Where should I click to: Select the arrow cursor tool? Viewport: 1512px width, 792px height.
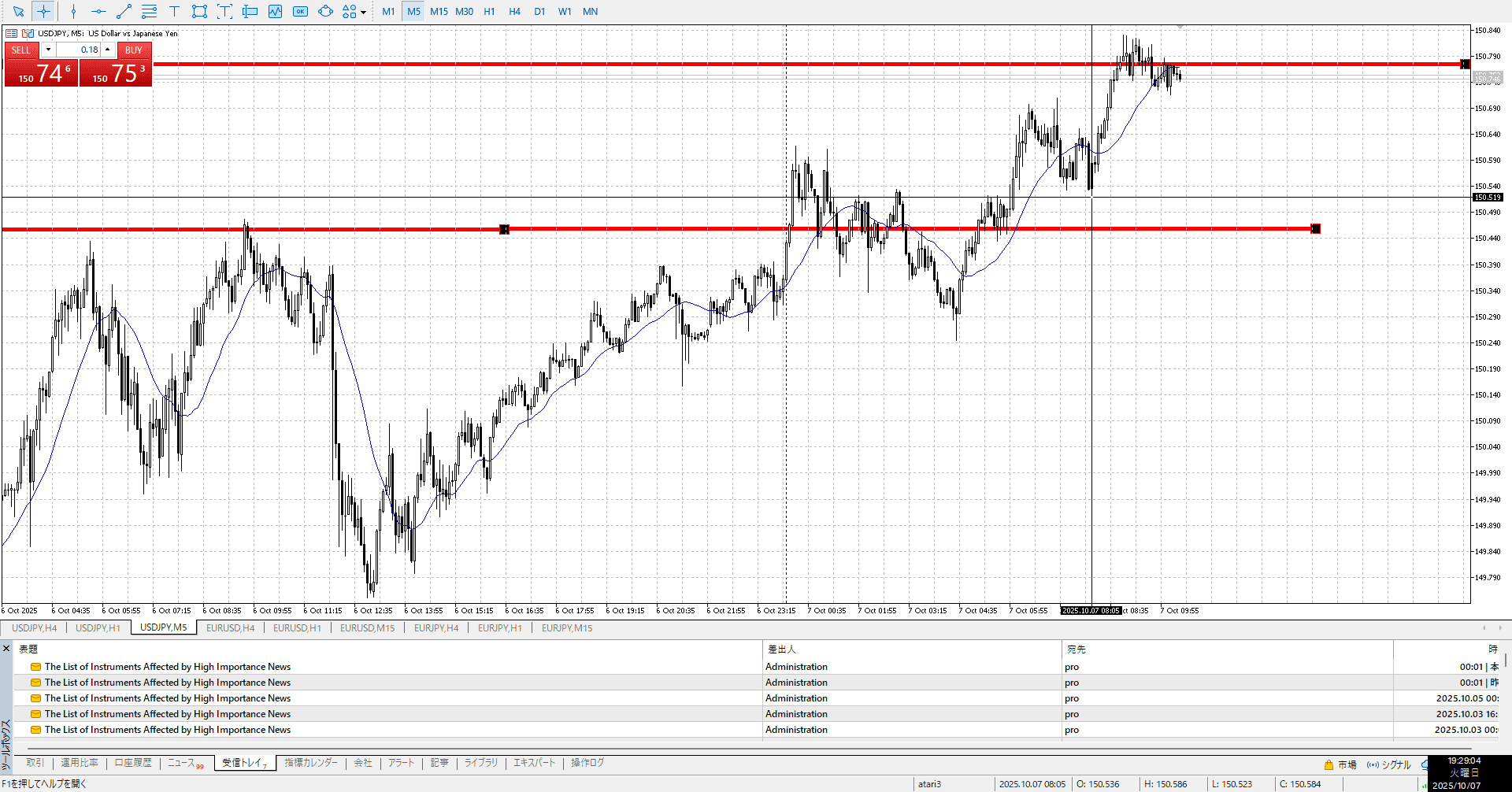pos(18,11)
